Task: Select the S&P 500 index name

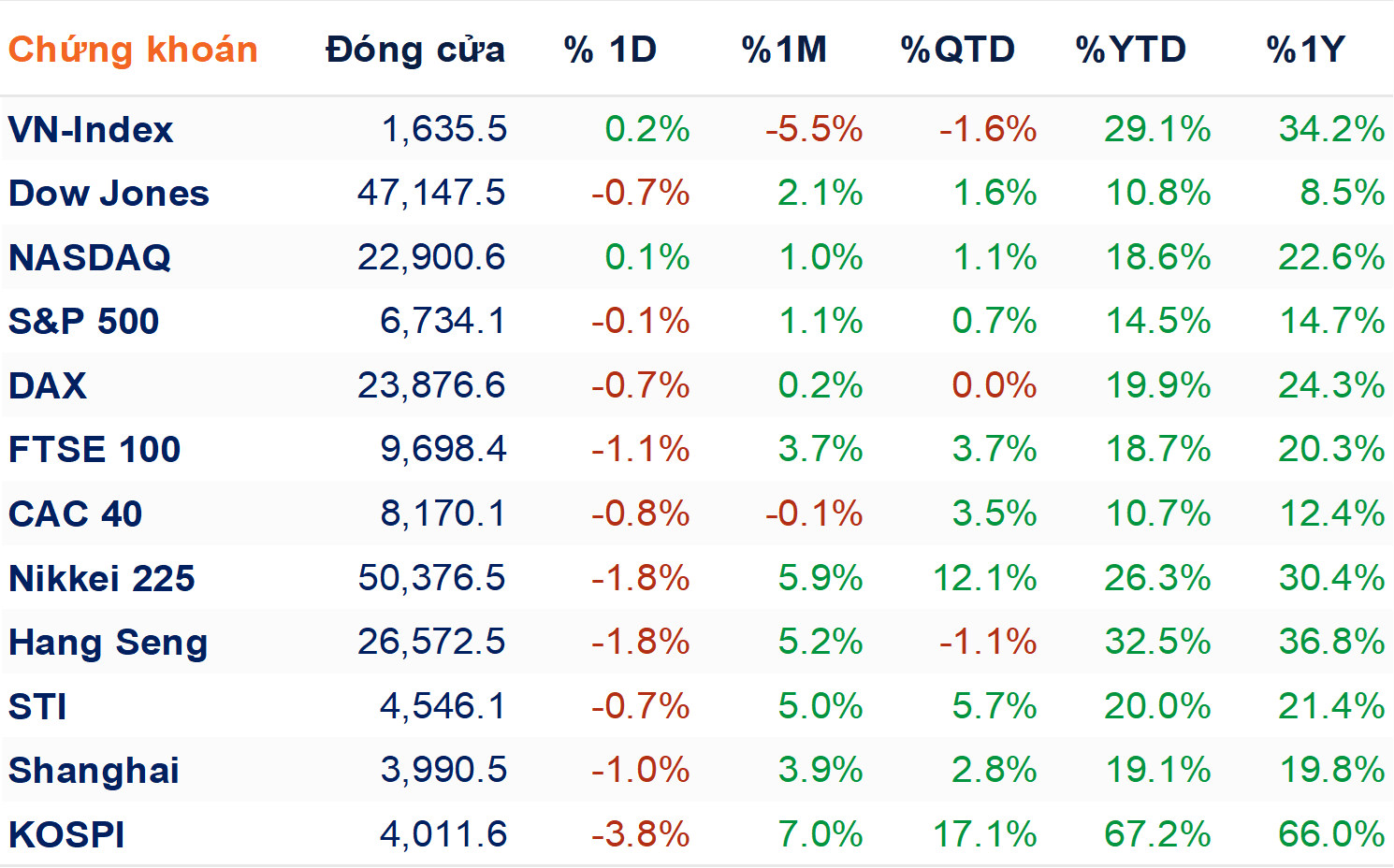Action: coord(83,322)
